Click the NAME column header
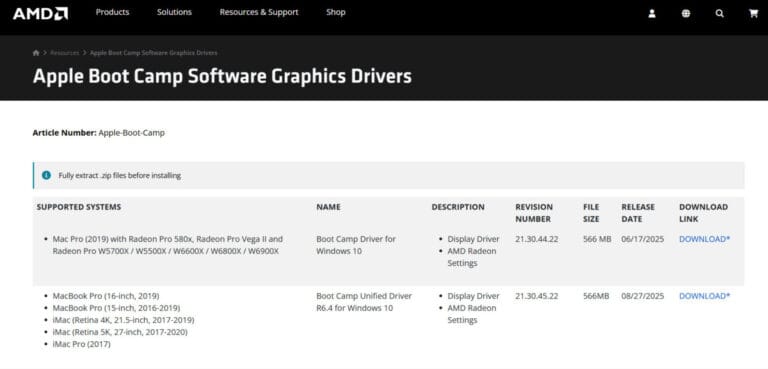 328,207
